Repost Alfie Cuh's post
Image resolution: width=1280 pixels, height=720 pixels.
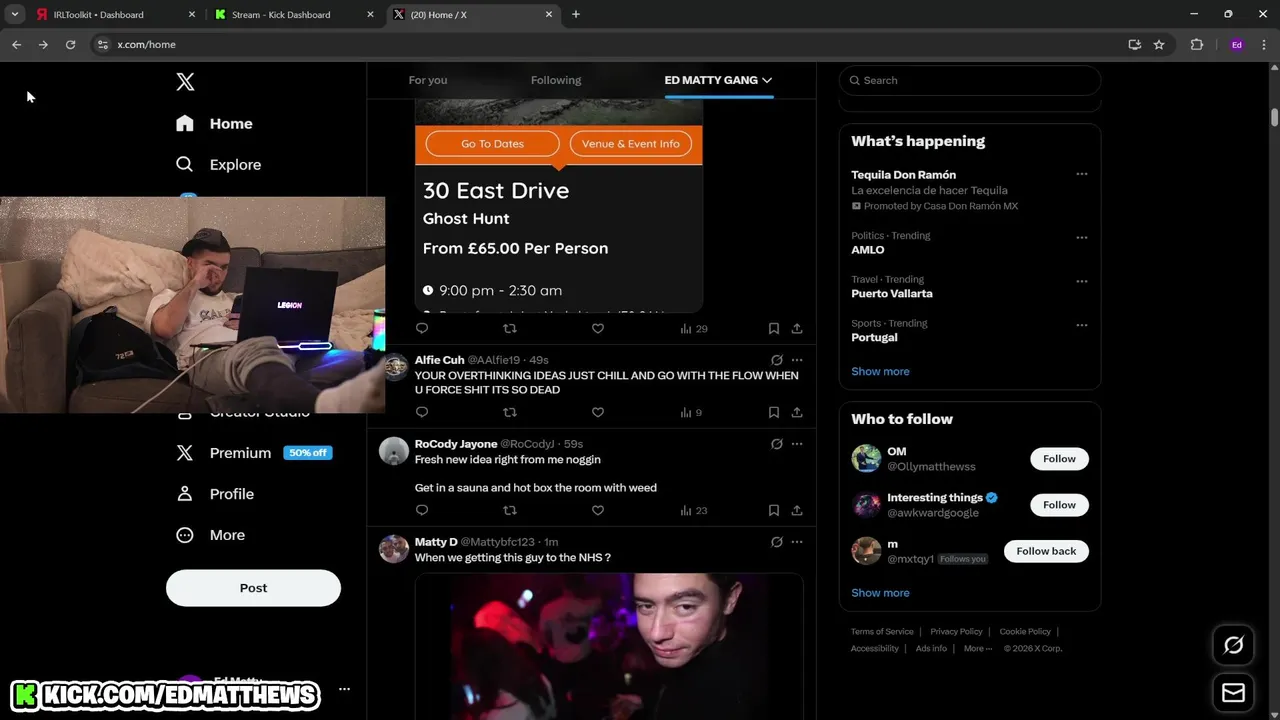(510, 412)
